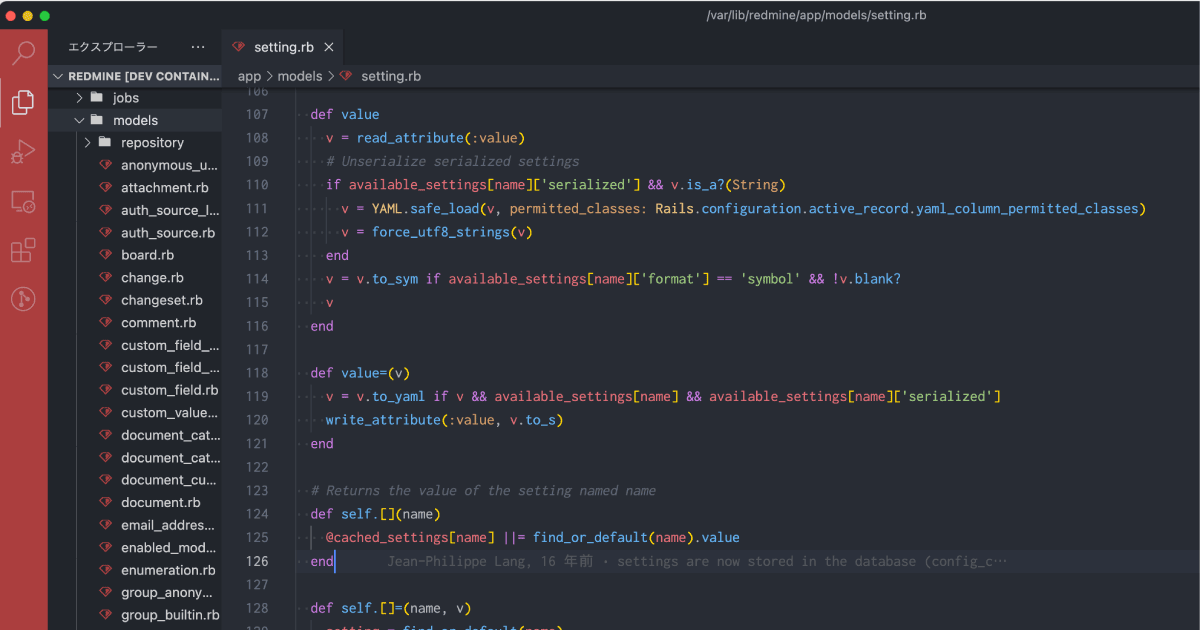Select the Explorer icon in the activity bar
This screenshot has height=630, width=1200.
click(23, 101)
